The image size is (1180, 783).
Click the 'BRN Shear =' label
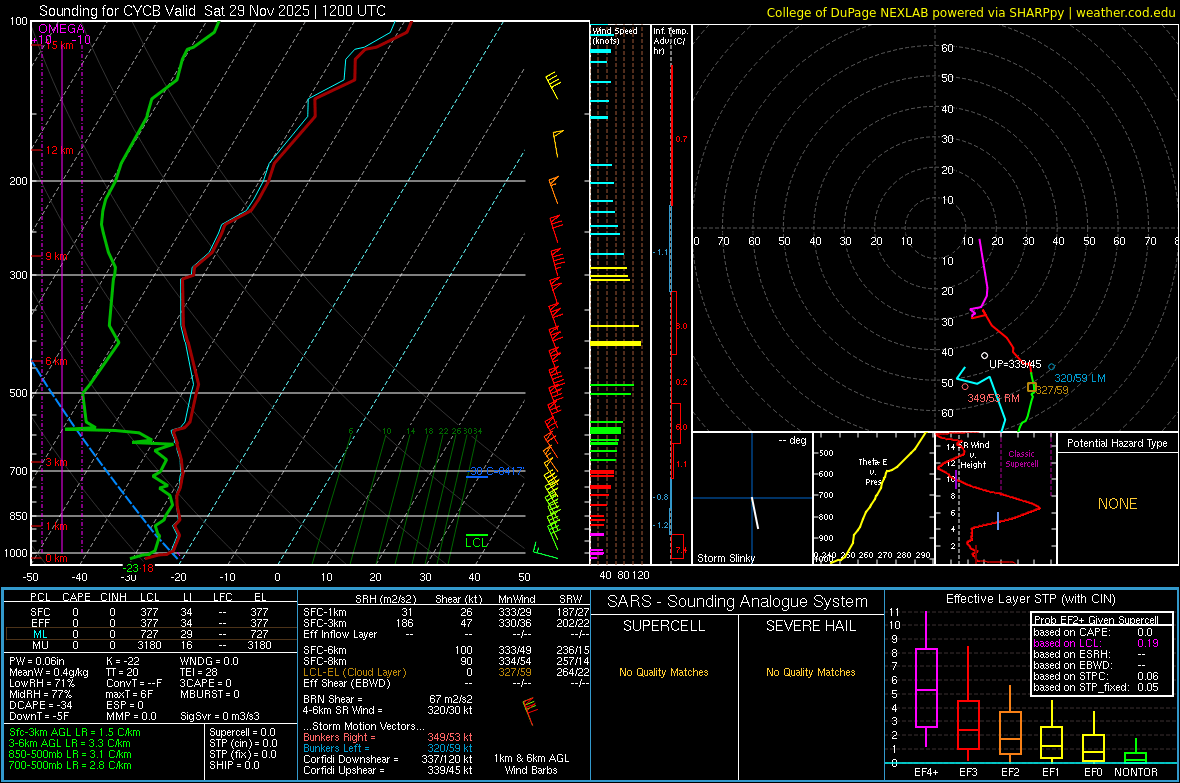click(333, 699)
